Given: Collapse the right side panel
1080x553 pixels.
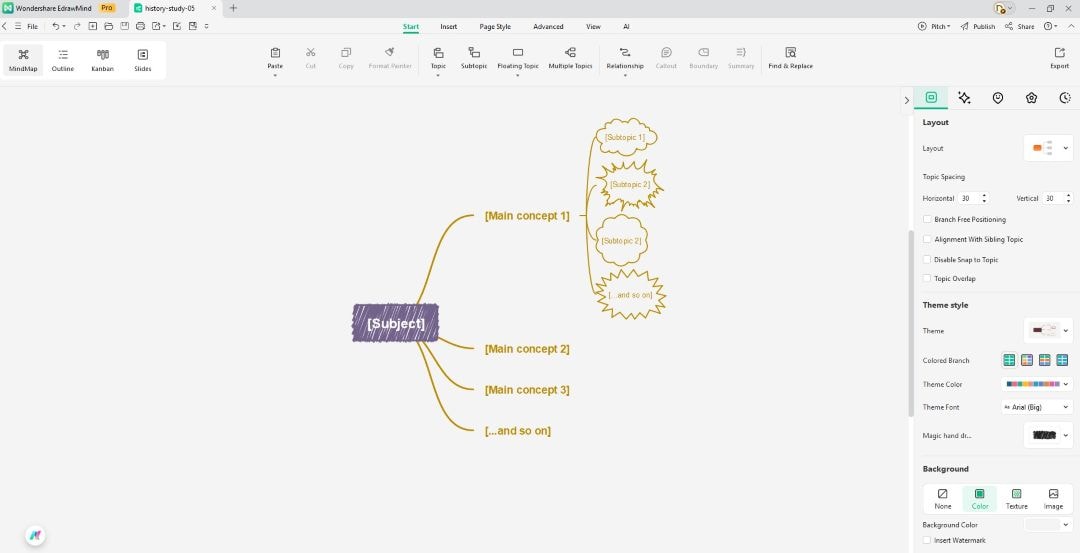Looking at the screenshot, I should [906, 101].
